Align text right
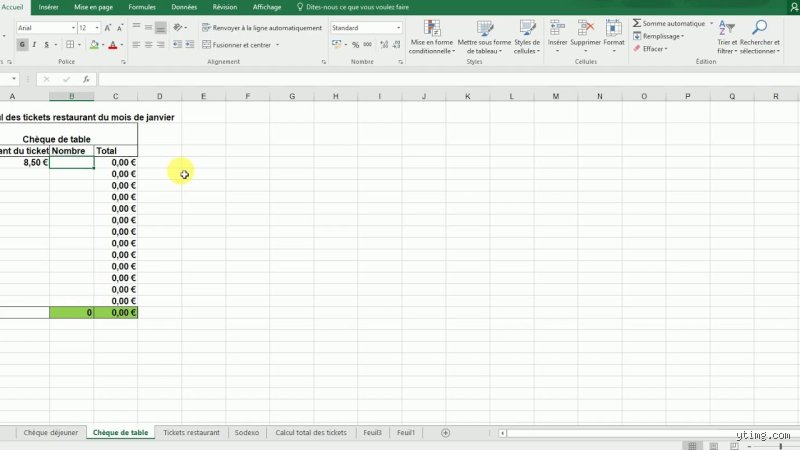The width and height of the screenshot is (800, 450). point(160,45)
